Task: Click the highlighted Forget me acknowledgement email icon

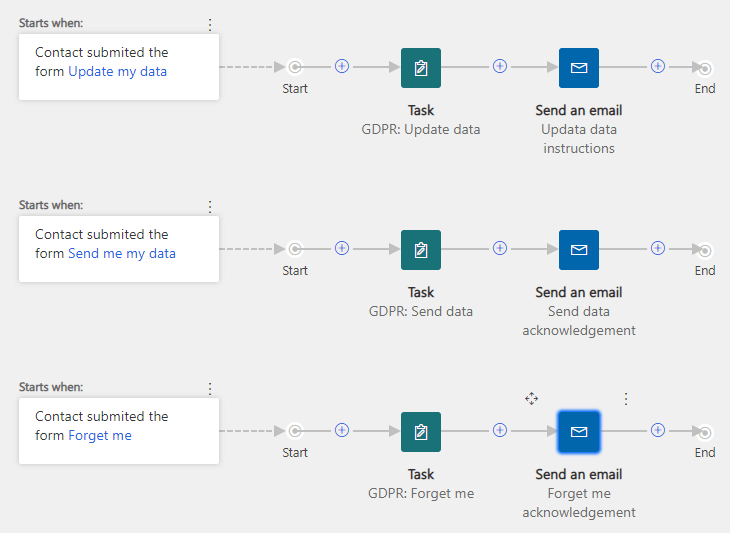Action: click(x=579, y=432)
